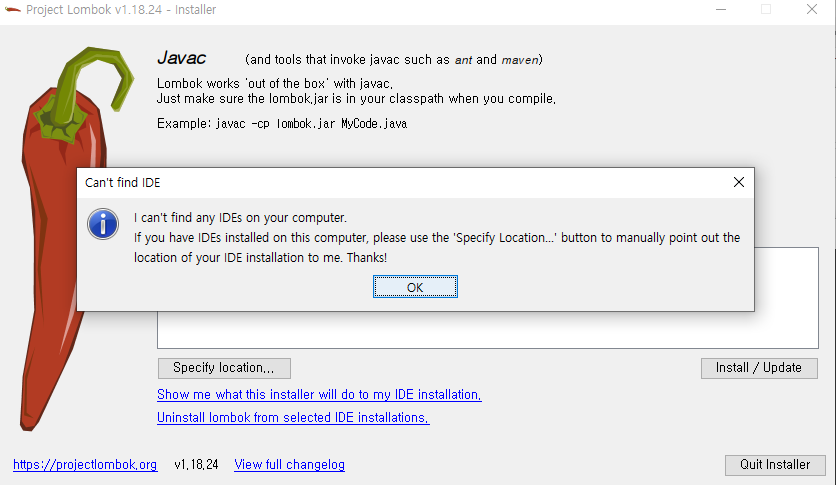This screenshot has height=485, width=836.
Task: Close the Project Lombok installer window
Action: click(x=811, y=10)
